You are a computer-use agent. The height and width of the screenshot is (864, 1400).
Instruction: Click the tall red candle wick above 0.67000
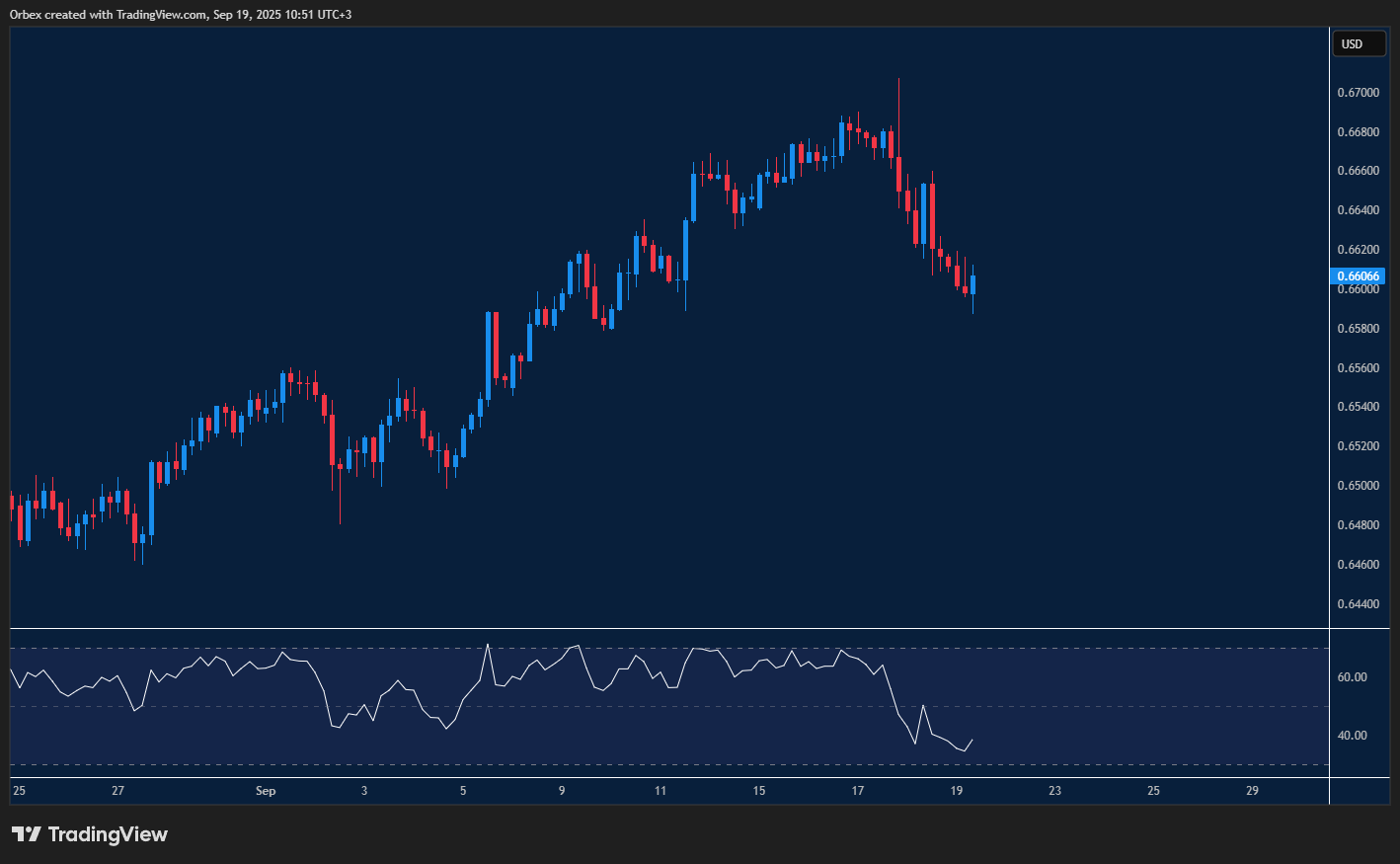point(898,99)
